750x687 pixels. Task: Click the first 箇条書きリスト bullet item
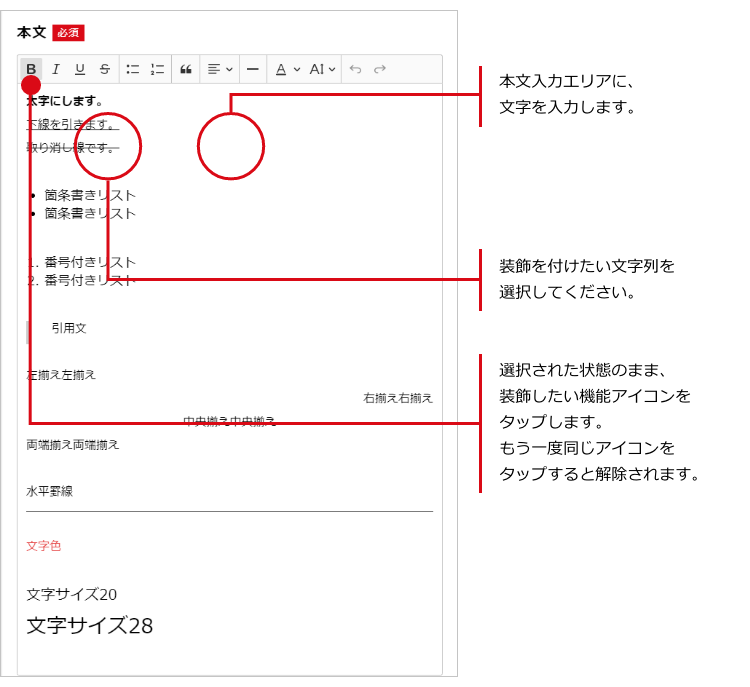pyautogui.click(x=90, y=195)
